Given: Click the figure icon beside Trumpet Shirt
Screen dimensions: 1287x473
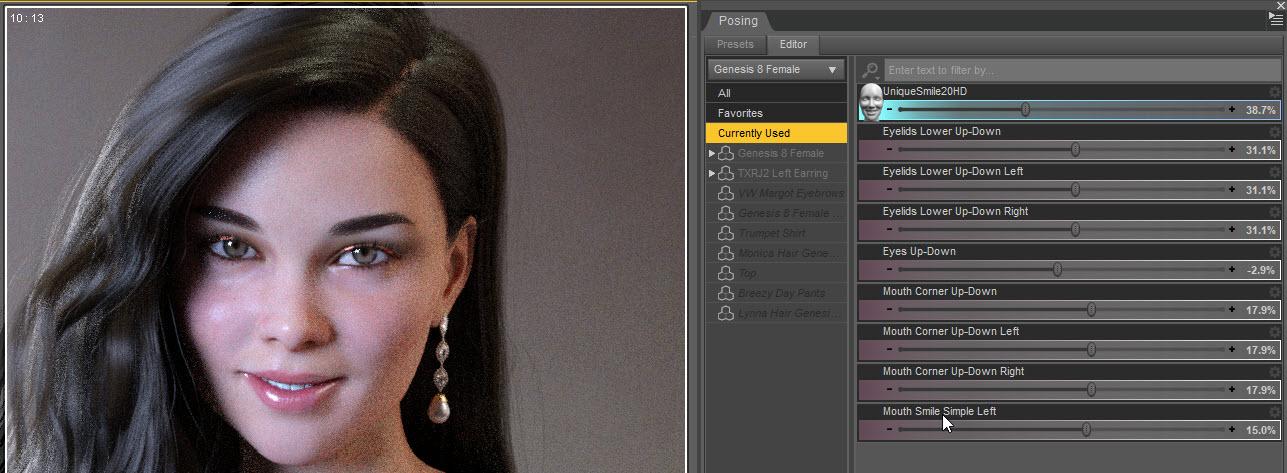Looking at the screenshot, I should point(726,233).
